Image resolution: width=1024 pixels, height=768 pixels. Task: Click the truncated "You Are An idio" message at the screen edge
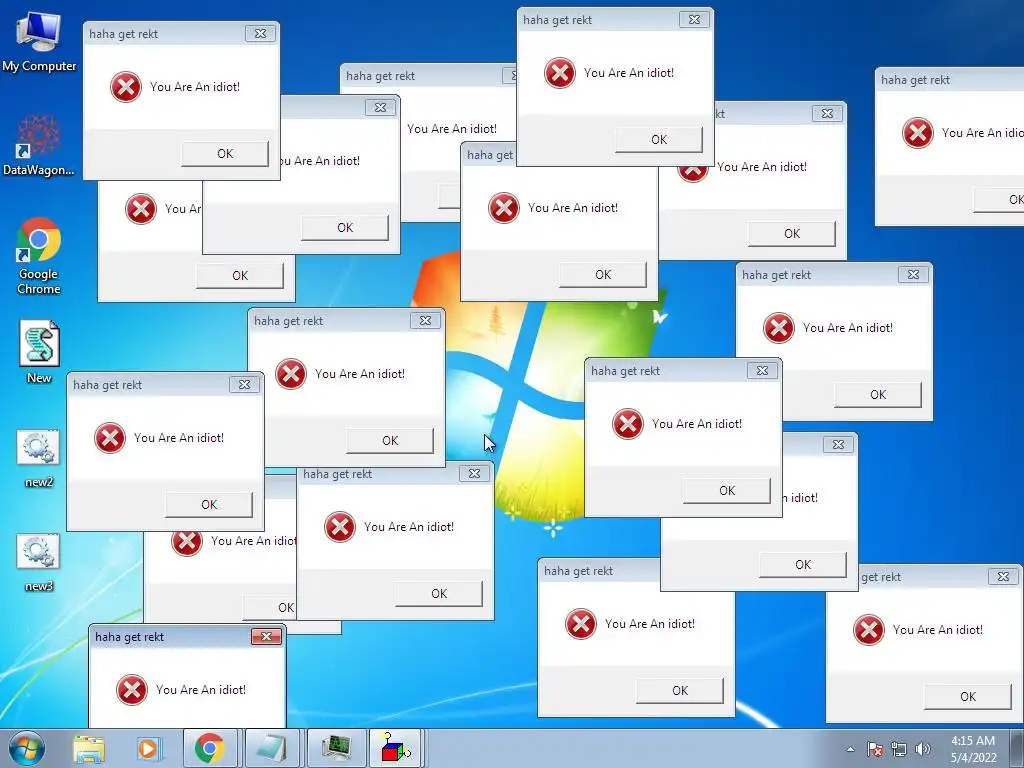983,133
